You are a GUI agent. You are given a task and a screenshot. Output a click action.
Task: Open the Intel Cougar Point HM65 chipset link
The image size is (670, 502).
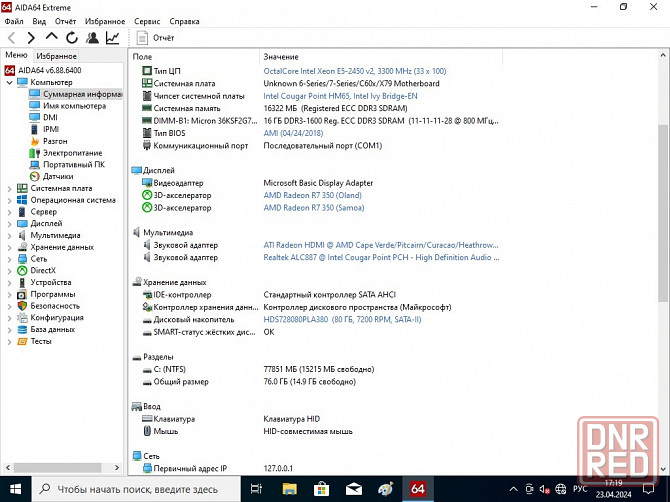click(340, 96)
